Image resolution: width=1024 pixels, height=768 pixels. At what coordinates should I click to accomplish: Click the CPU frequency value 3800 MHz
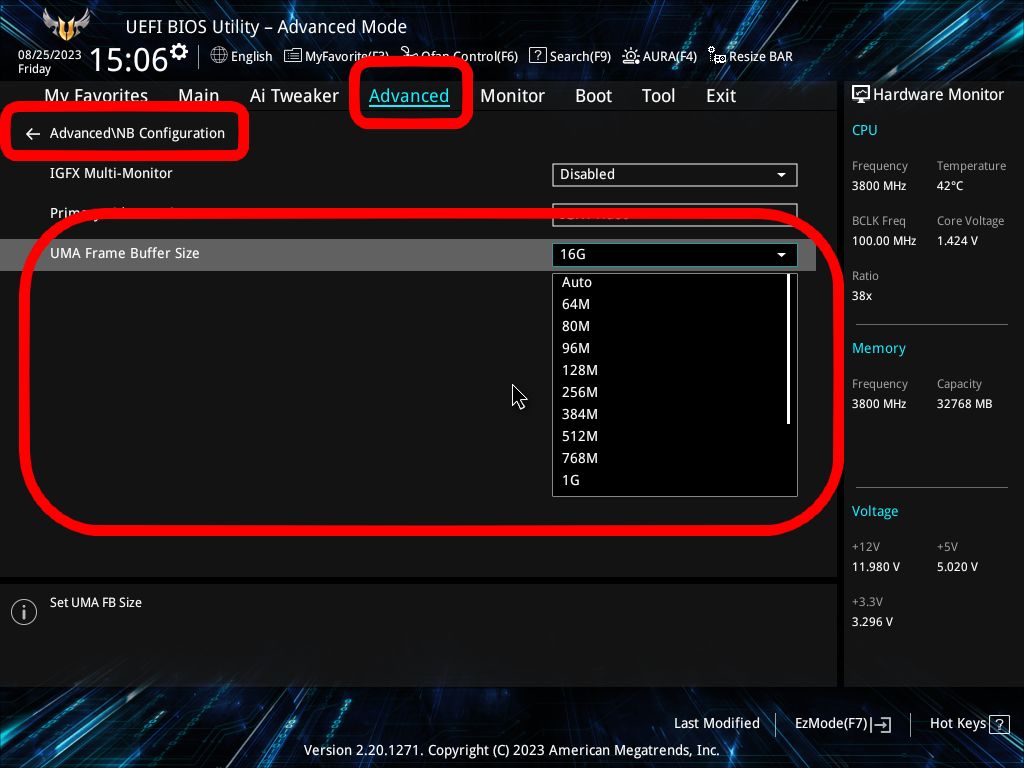(x=879, y=186)
